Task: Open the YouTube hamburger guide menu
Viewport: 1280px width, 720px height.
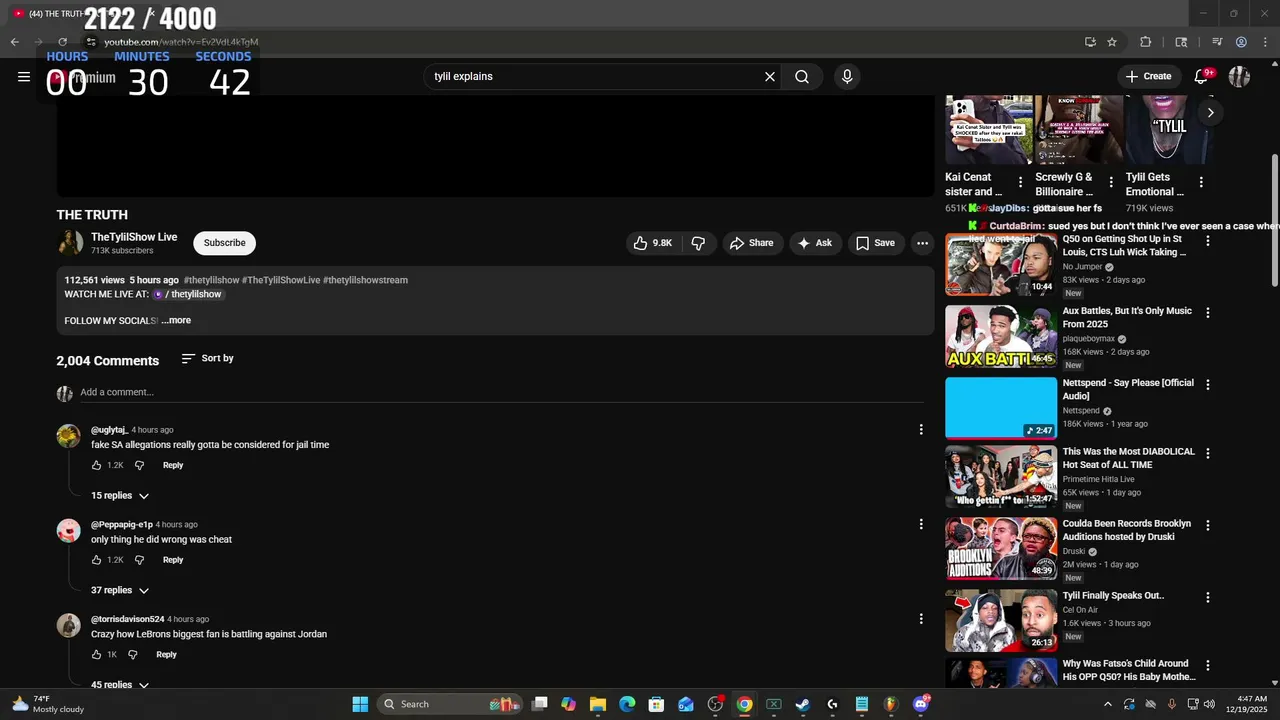Action: tap(24, 76)
